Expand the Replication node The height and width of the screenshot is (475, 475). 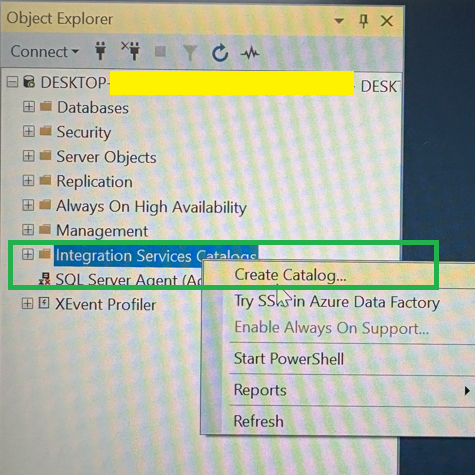[x=28, y=180]
